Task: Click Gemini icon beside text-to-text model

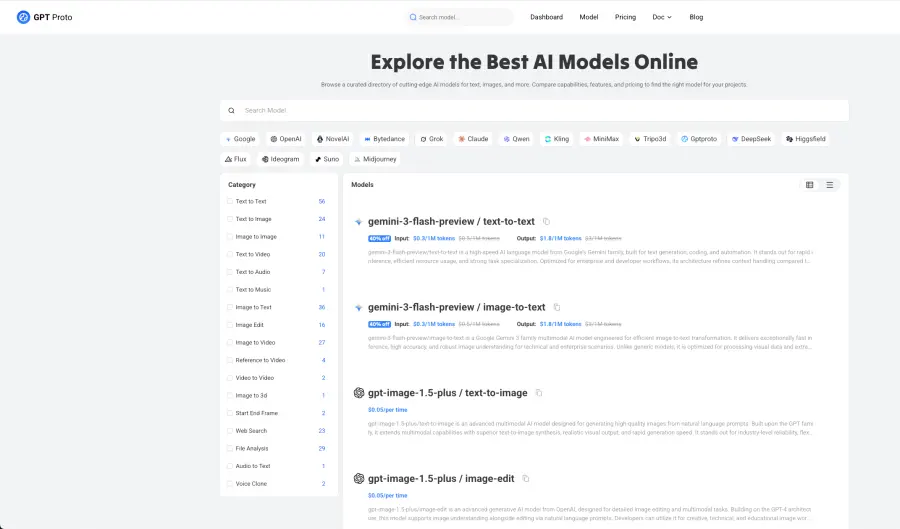Action: click(359, 222)
